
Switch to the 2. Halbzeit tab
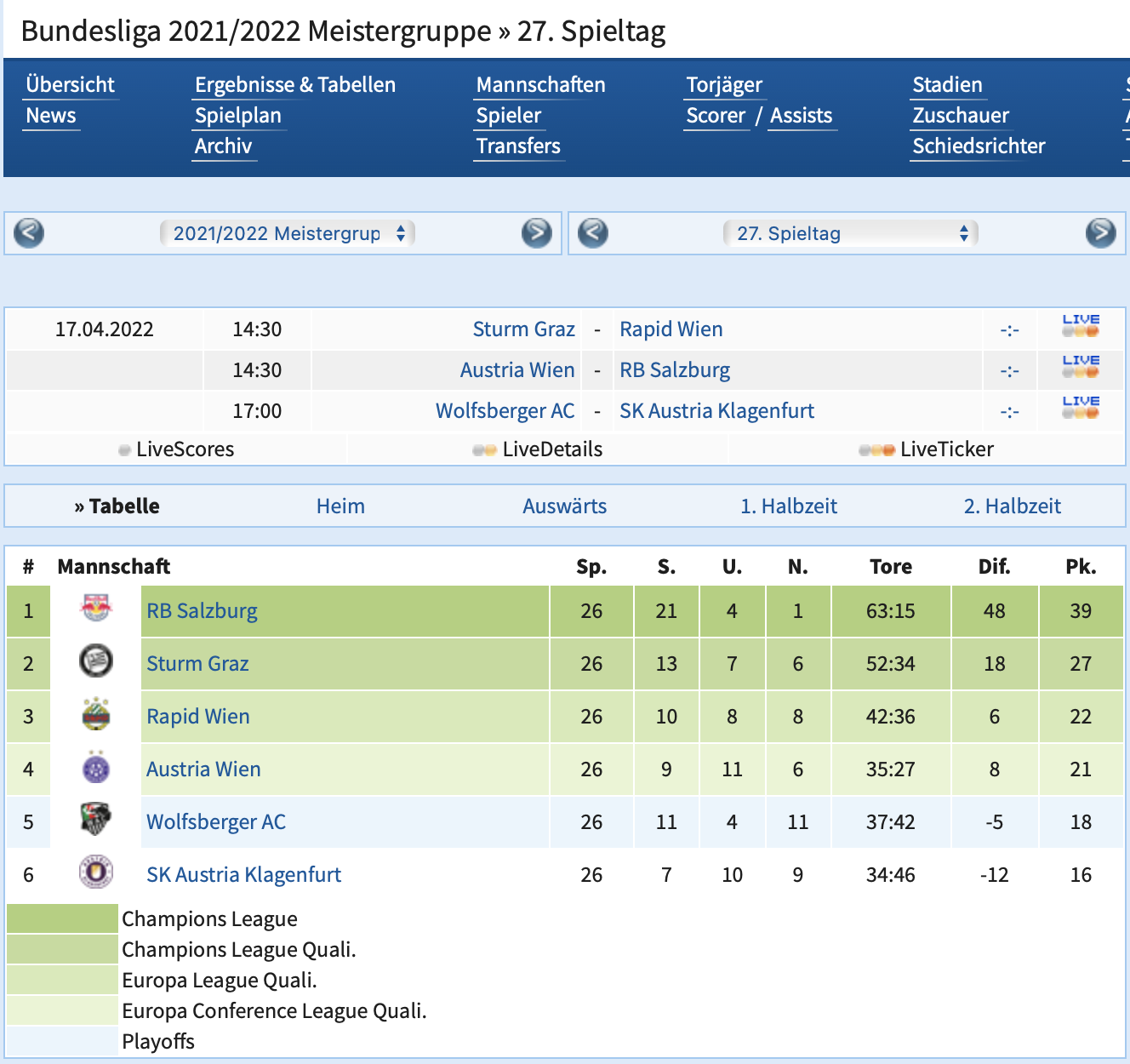click(1013, 506)
